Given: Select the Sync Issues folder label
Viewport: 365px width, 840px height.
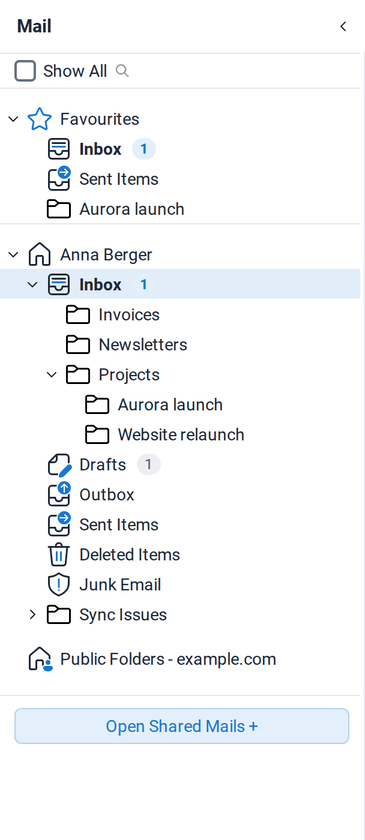Looking at the screenshot, I should [123, 614].
